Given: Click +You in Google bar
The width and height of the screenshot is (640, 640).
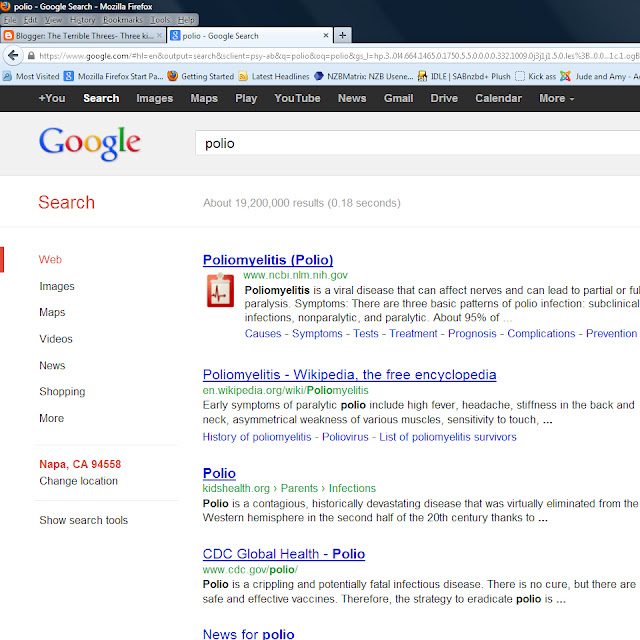Looking at the screenshot, I should (52, 98).
